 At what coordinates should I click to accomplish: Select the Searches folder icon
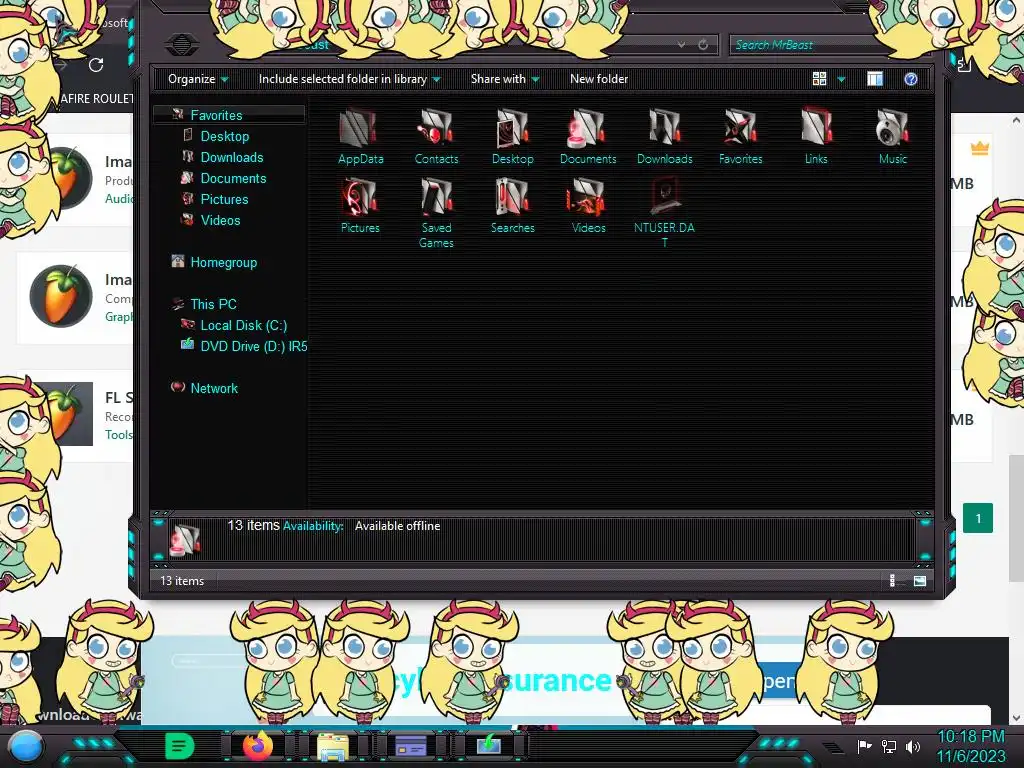pyautogui.click(x=513, y=197)
